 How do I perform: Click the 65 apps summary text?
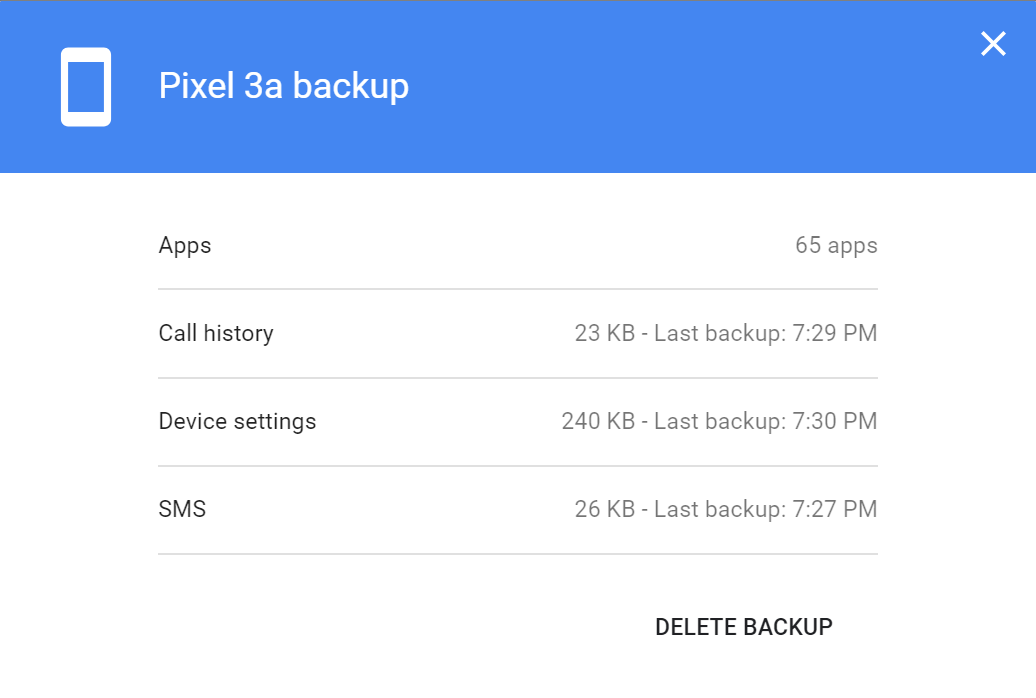pyautogui.click(x=836, y=245)
